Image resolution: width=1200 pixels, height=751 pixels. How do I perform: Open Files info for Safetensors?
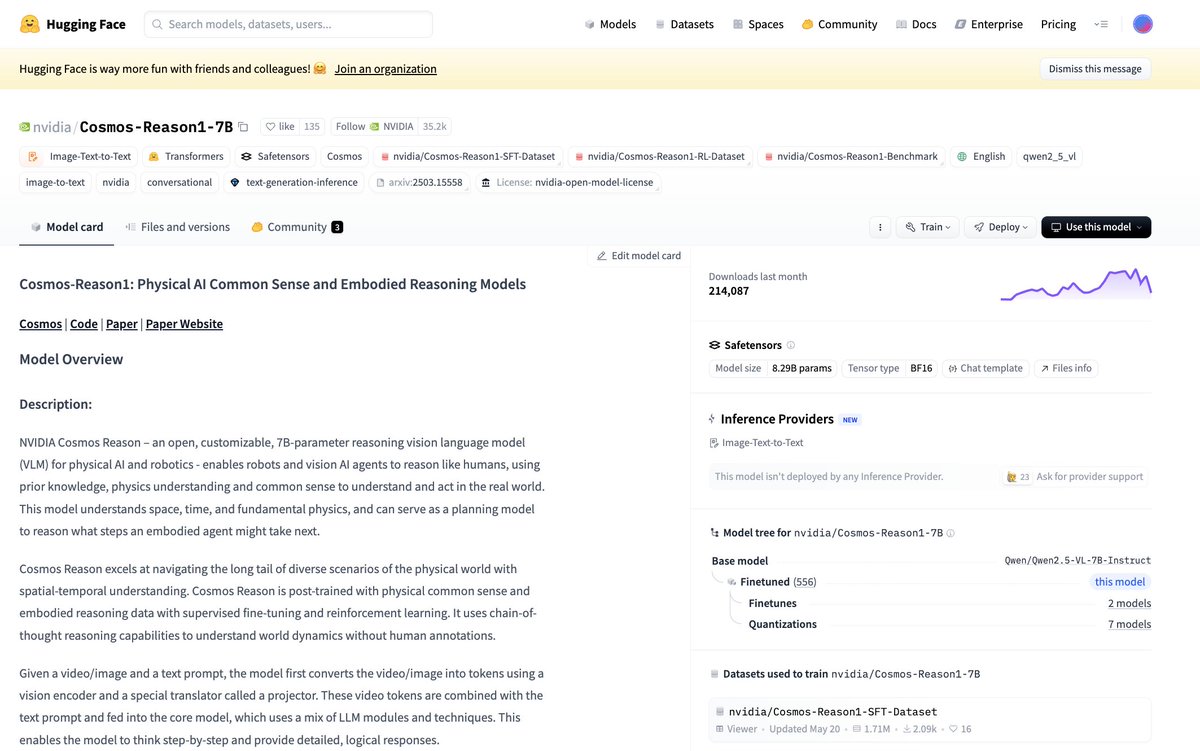1066,368
